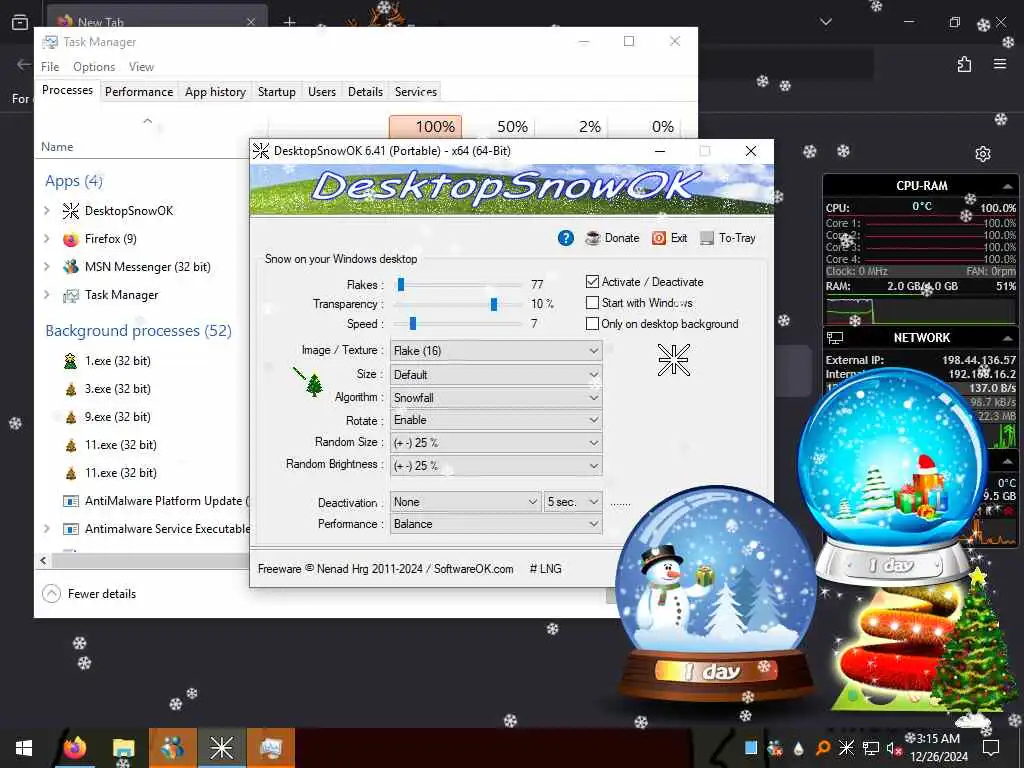The width and height of the screenshot is (1024, 768).
Task: Click the network tray icon in the taskbar
Action: (x=871, y=748)
